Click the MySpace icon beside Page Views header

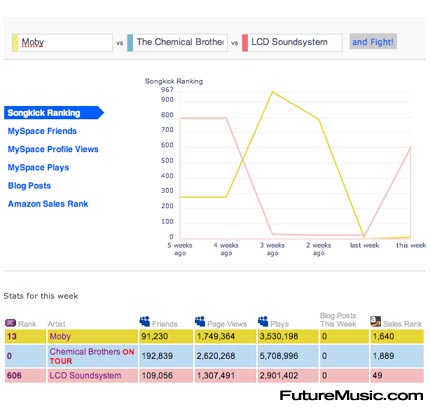coord(200,321)
